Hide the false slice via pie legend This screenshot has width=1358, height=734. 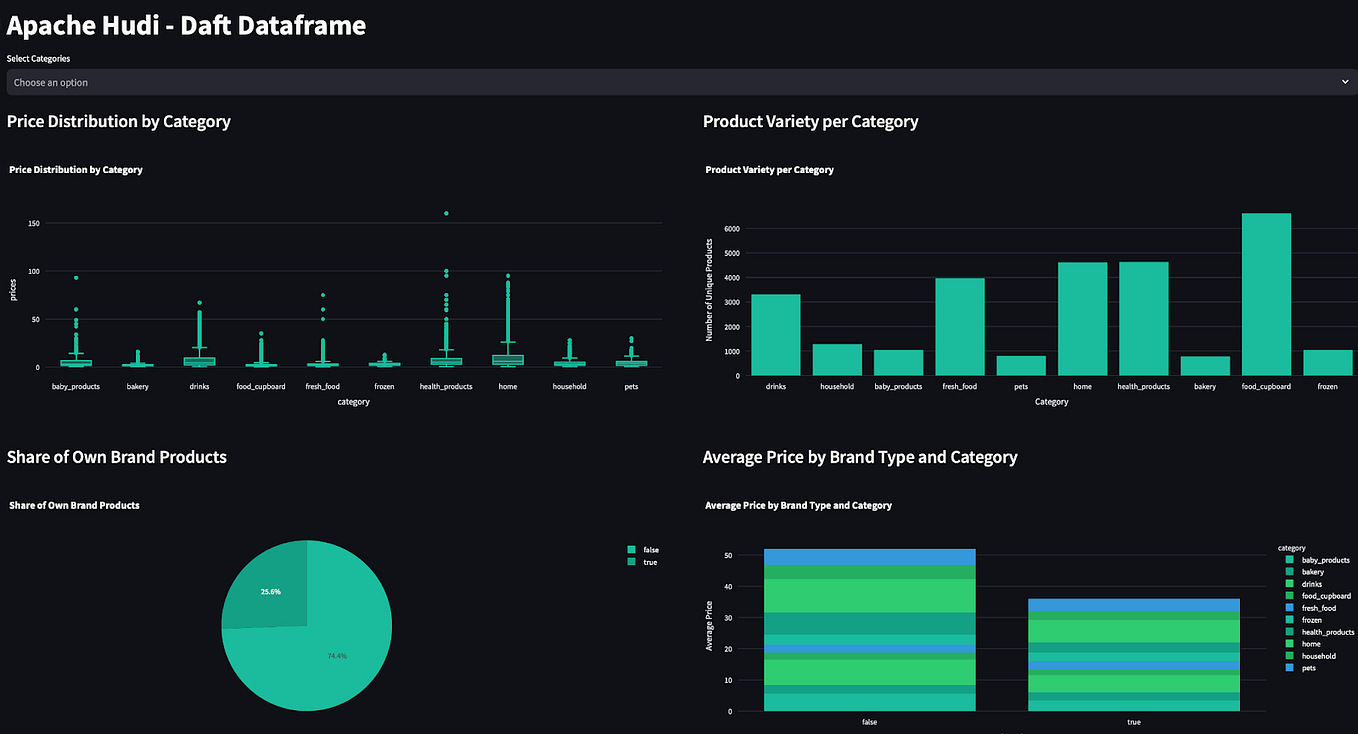tap(644, 549)
